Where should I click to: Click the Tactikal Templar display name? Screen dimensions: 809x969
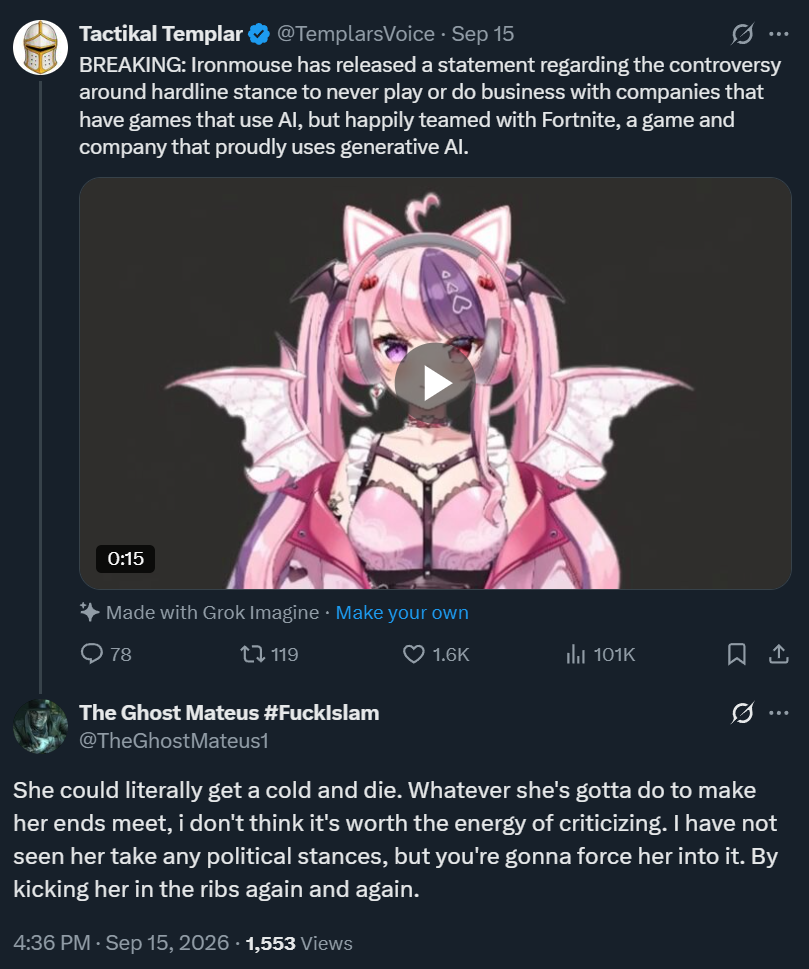tap(161, 34)
